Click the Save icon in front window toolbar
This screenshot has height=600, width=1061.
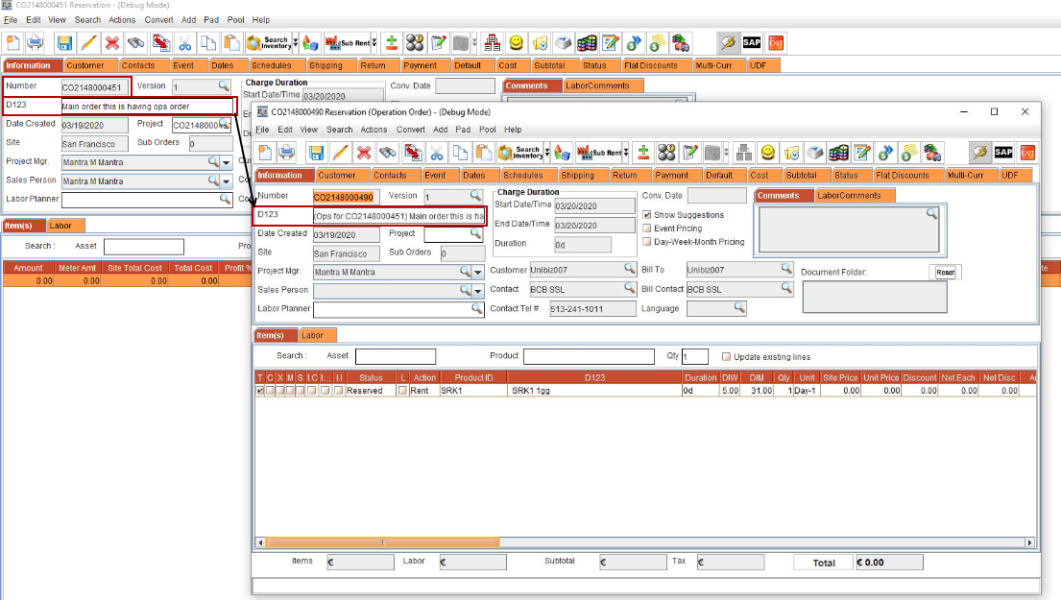(x=316, y=152)
